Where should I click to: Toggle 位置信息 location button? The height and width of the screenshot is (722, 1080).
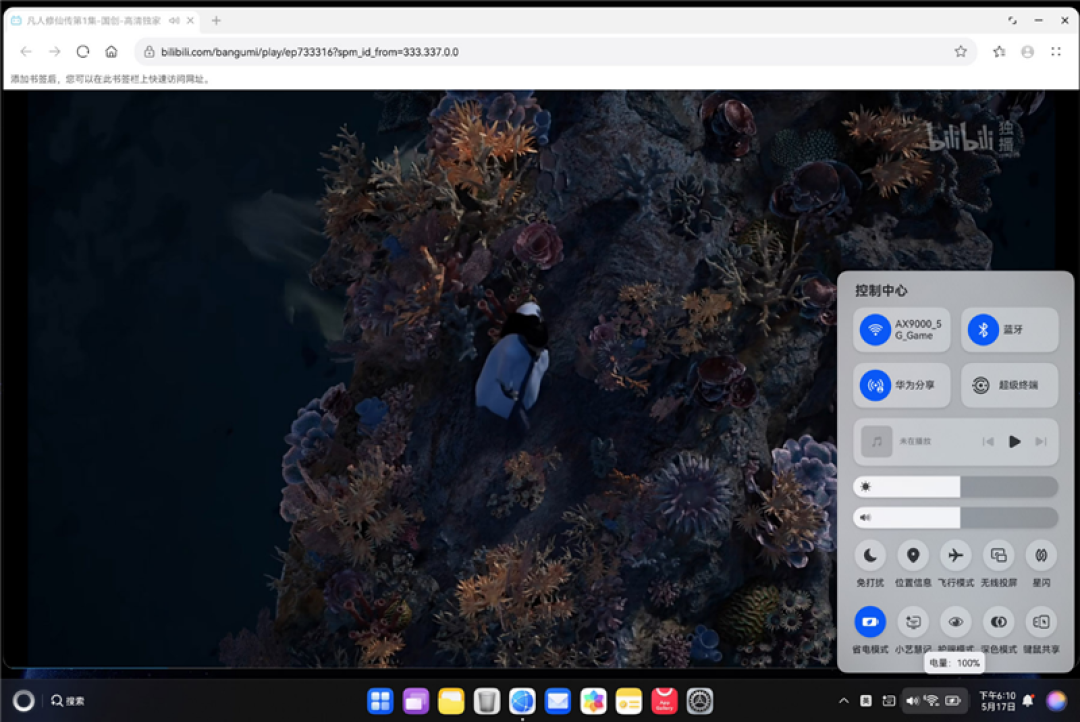(913, 555)
